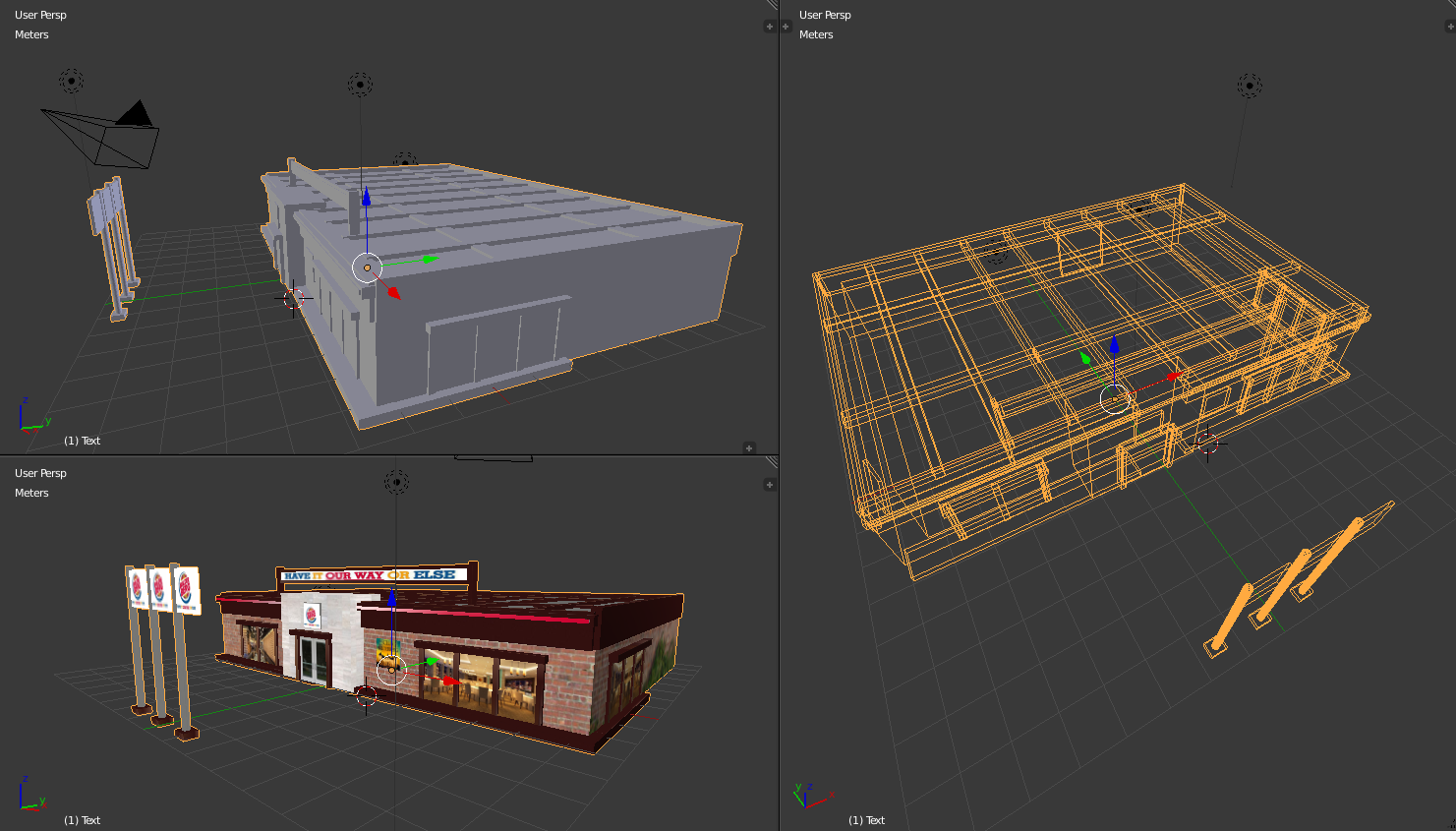The width and height of the screenshot is (1456, 831).
Task: Click the red X-axis arrow in textured viewport
Action: click(450, 681)
